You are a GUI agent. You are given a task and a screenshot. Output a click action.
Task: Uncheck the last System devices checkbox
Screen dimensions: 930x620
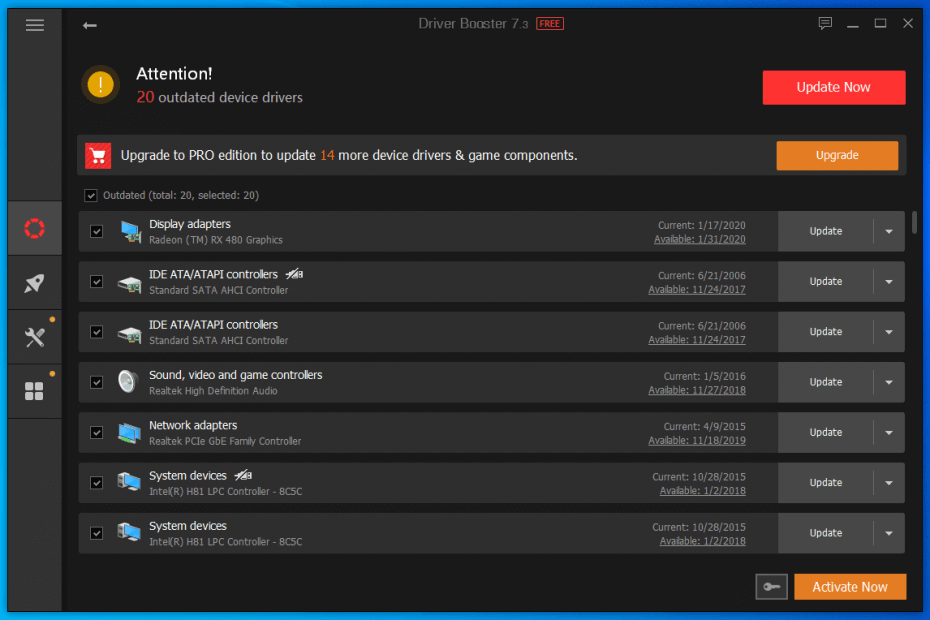click(97, 533)
